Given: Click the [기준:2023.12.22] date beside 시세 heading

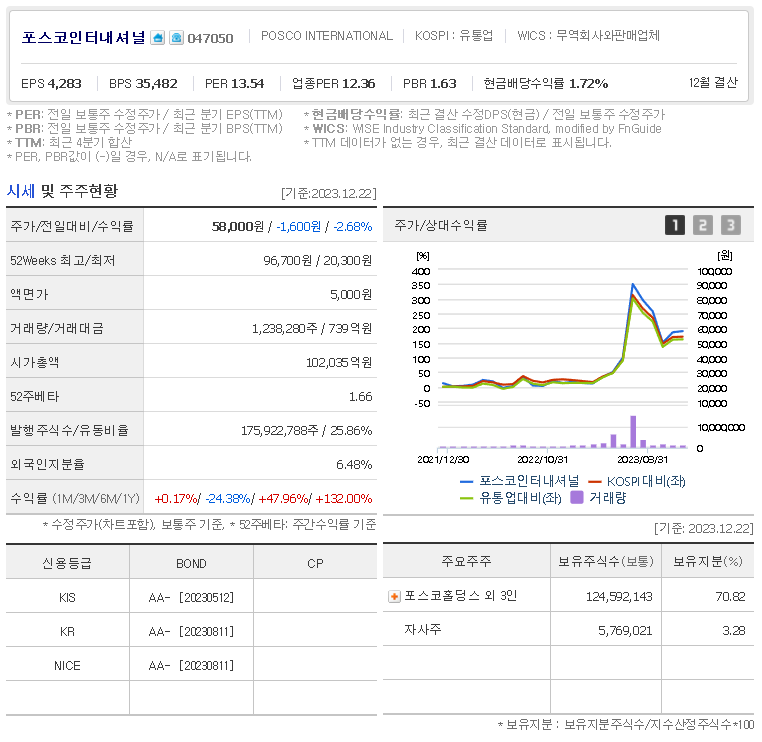Looking at the screenshot, I should pos(329,193).
